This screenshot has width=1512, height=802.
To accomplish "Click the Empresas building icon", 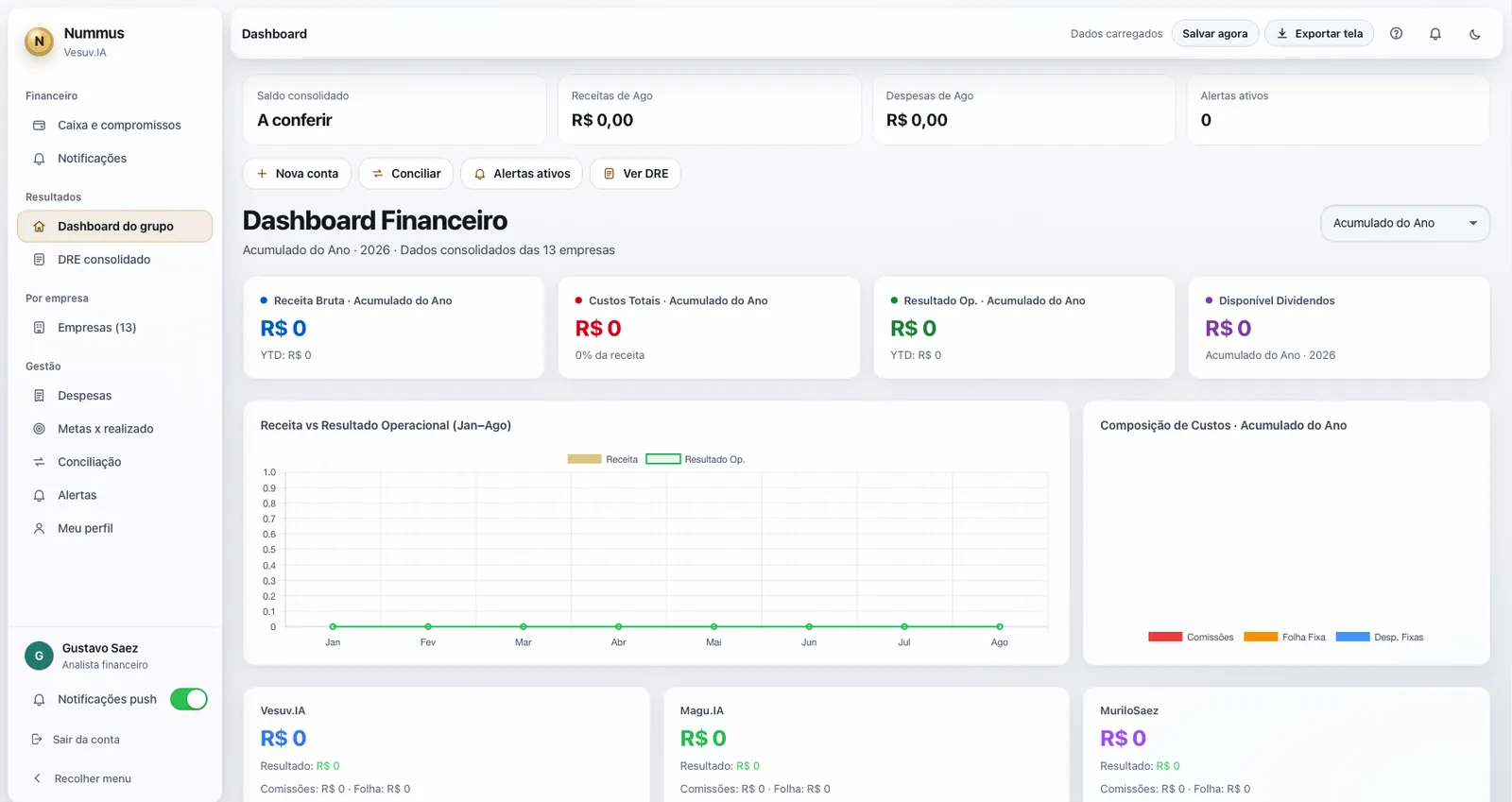I will 39,327.
